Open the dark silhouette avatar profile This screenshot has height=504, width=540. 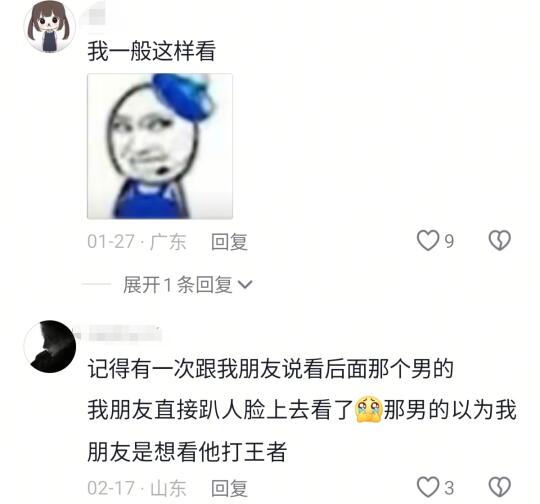50,346
